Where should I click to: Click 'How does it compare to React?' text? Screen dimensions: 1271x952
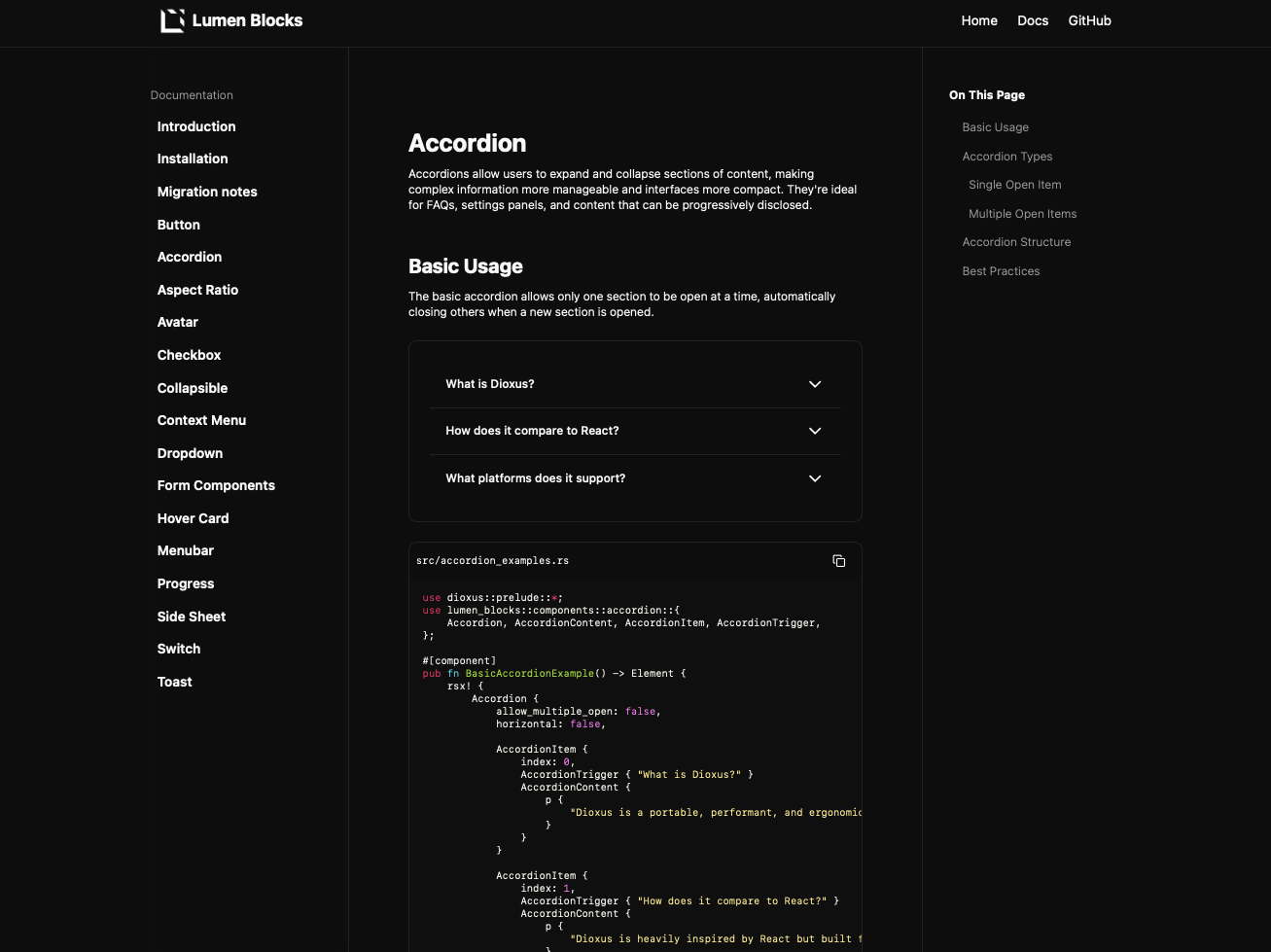pyautogui.click(x=532, y=431)
